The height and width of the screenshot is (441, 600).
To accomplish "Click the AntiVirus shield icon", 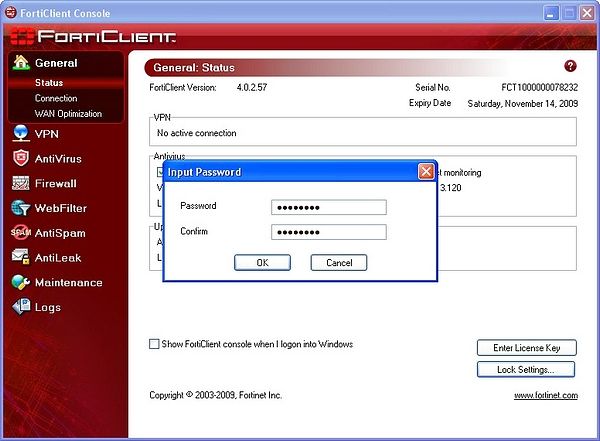I will tap(21, 158).
